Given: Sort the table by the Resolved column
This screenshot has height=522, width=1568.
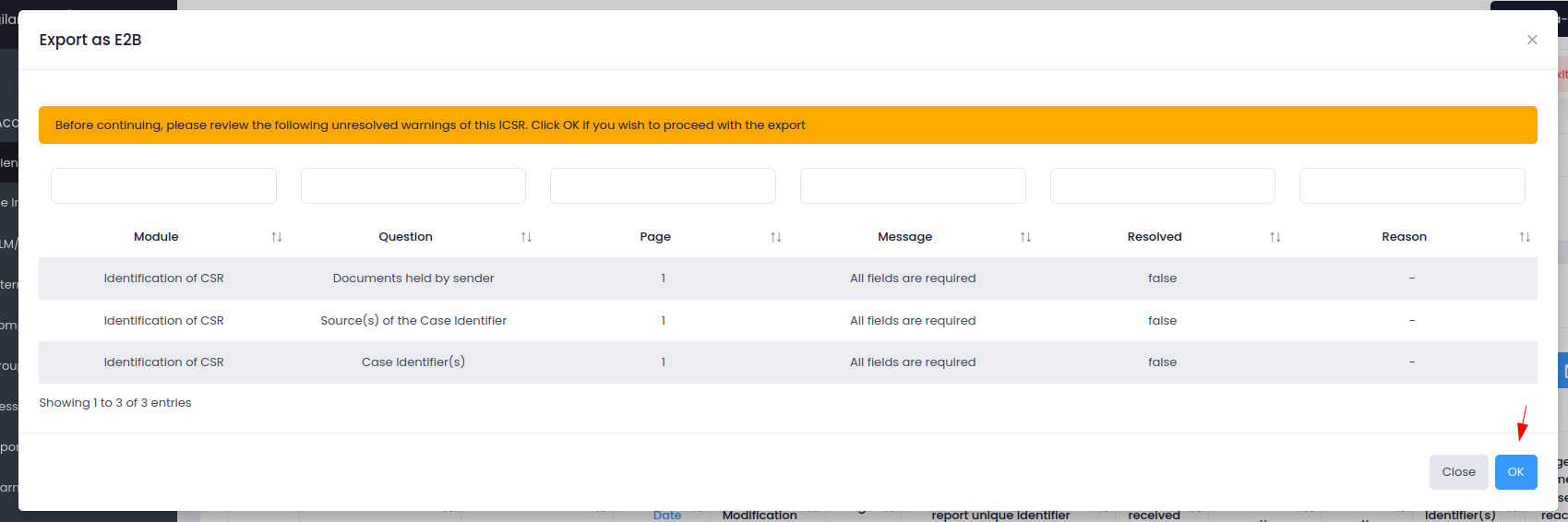Looking at the screenshot, I should click(x=1275, y=237).
